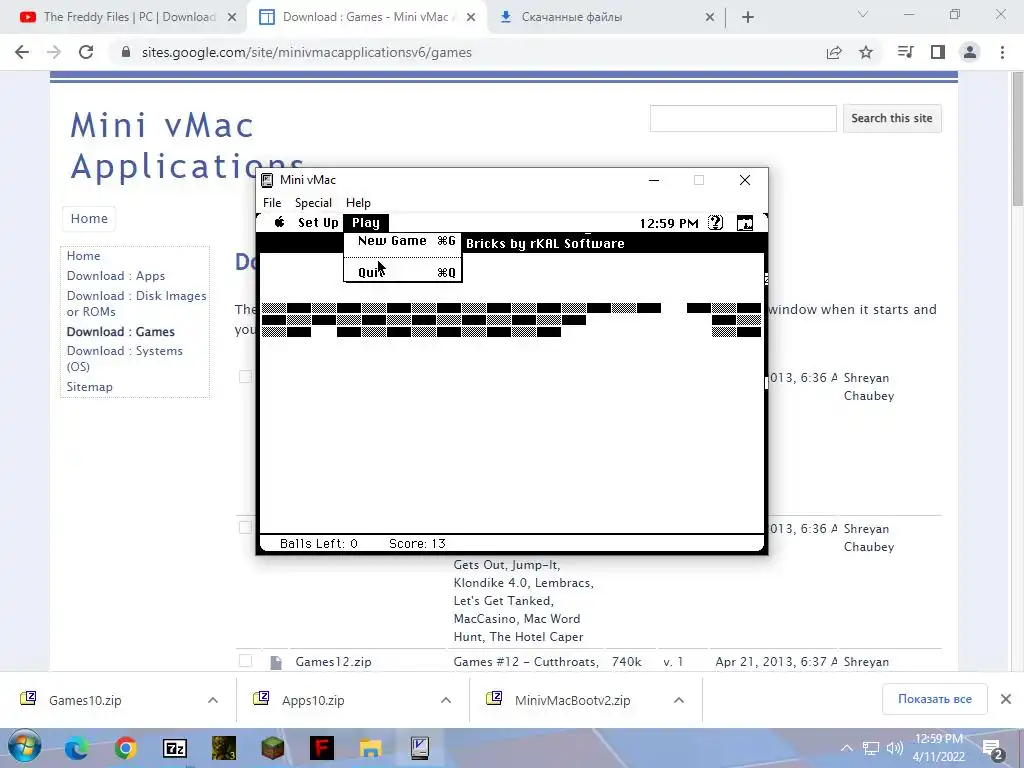Open File Explorer from taskbar
The image size is (1024, 768).
click(x=370, y=748)
